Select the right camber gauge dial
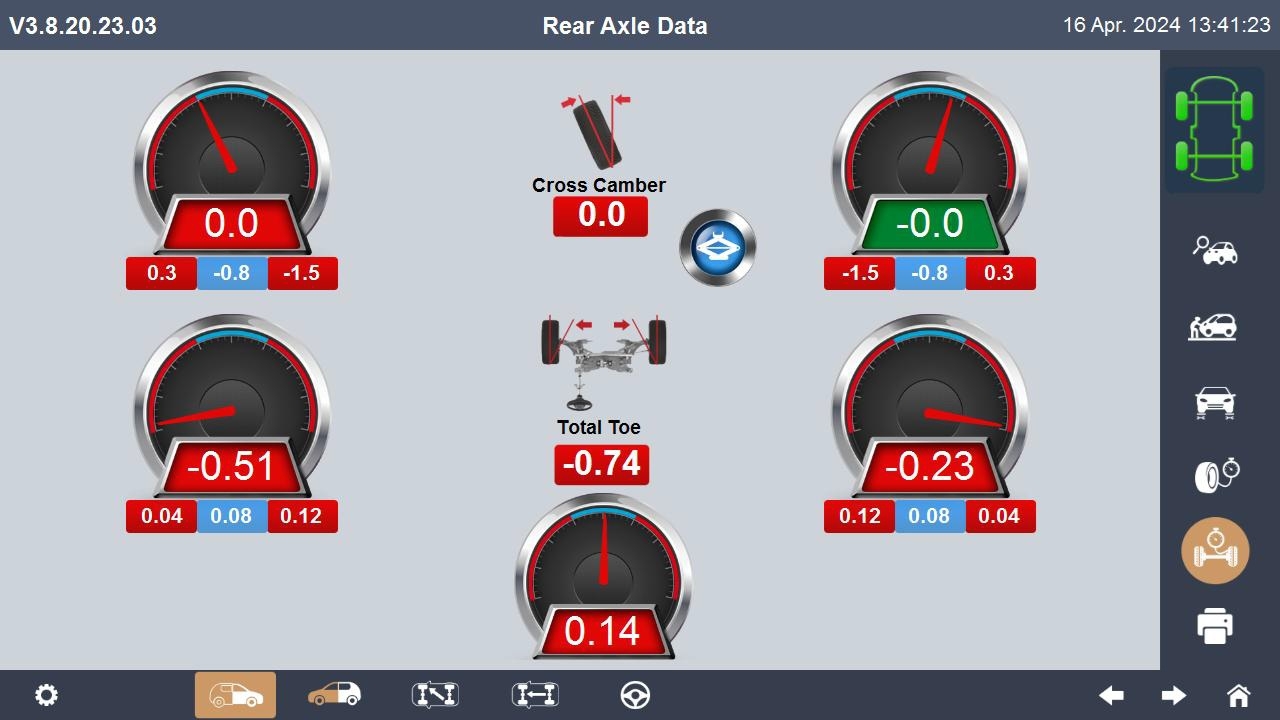1280x720 pixels. coord(929,162)
